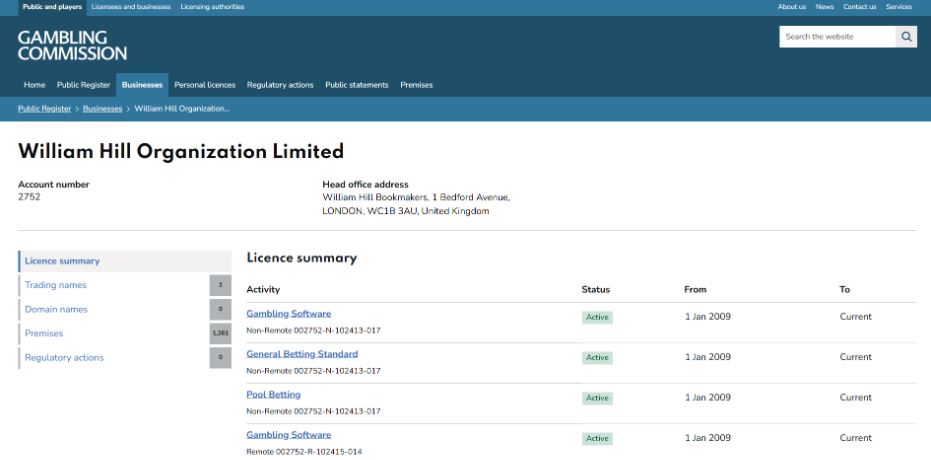931x460 pixels.
Task: Click Active status of Pool Betting
Action: (597, 398)
